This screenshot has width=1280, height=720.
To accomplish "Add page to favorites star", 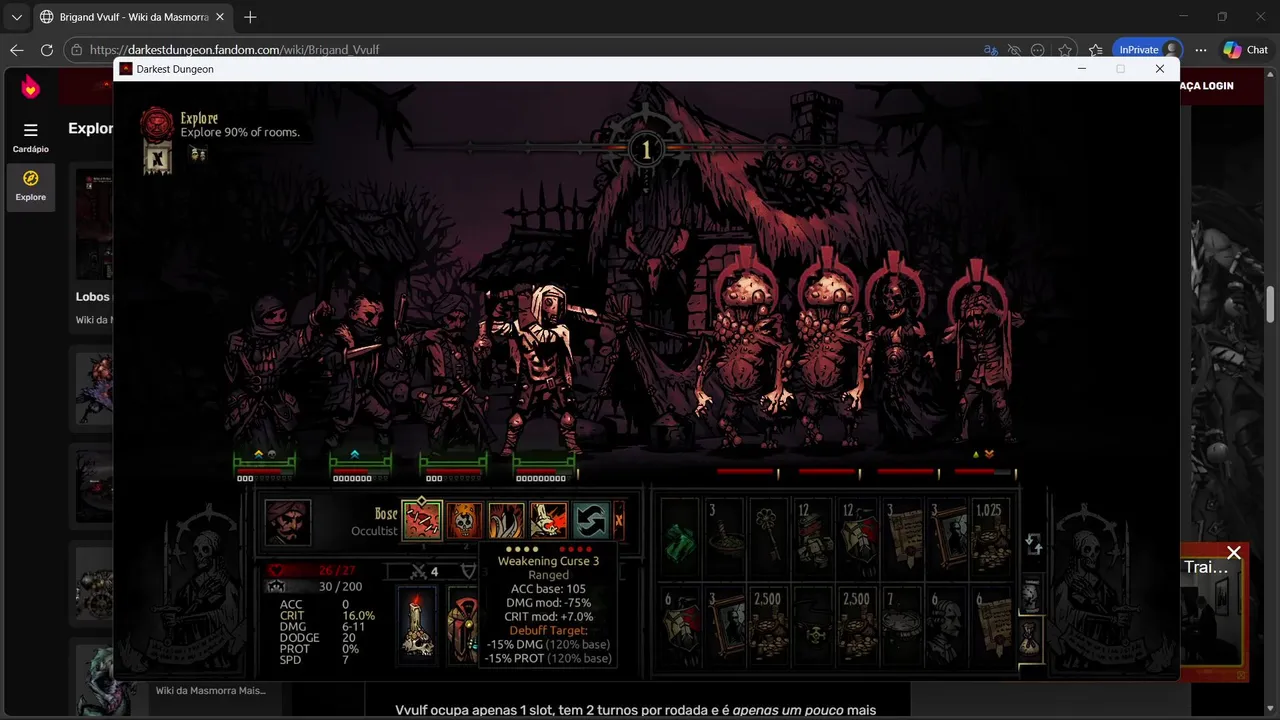I will pos(1065,50).
